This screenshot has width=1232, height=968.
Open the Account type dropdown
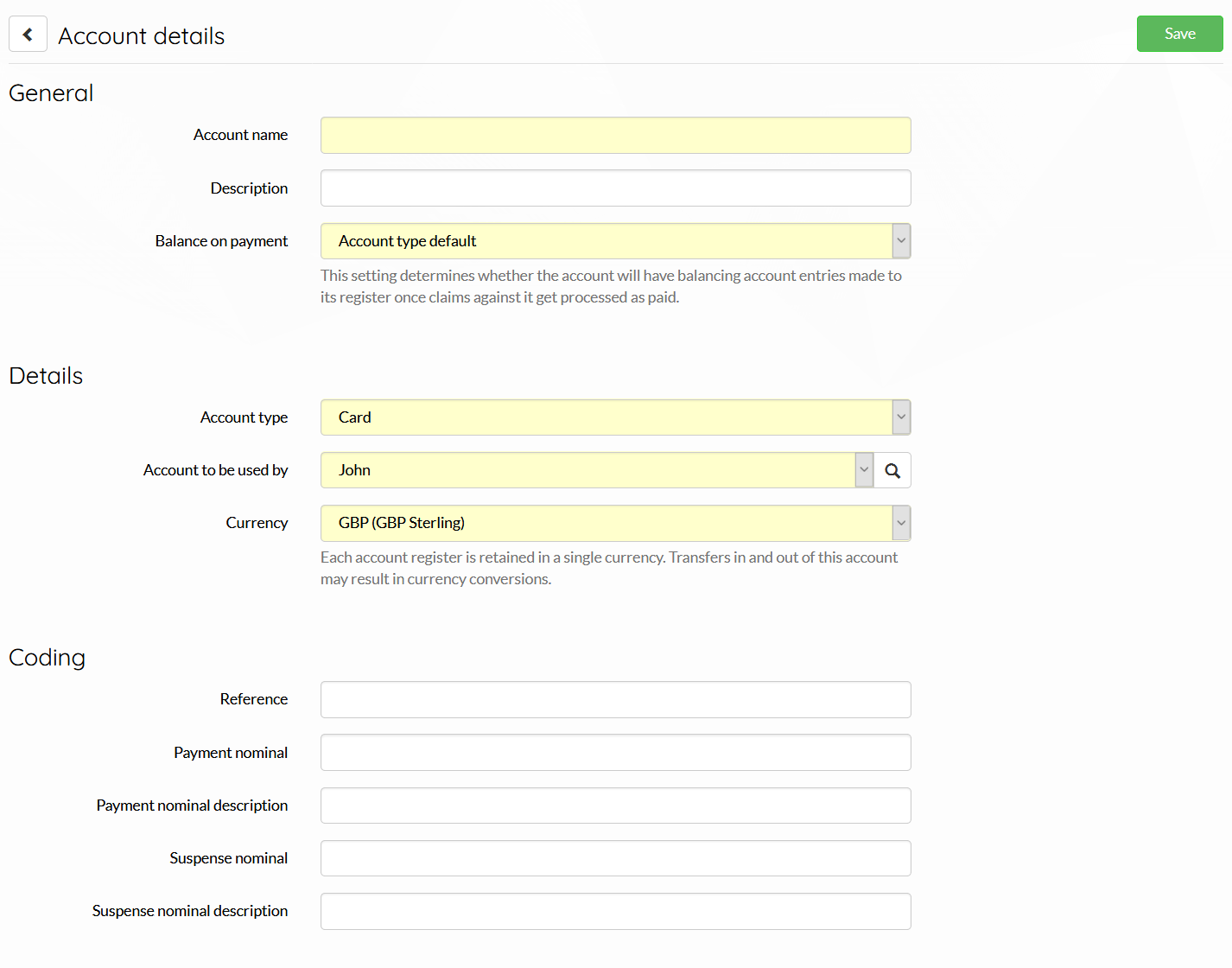615,417
